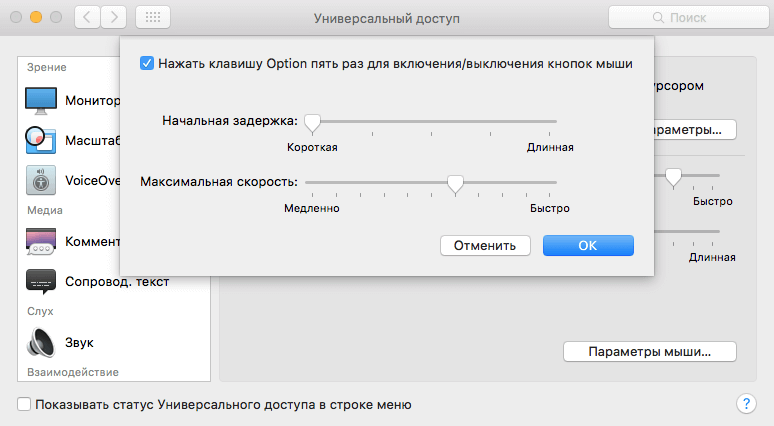This screenshot has height=426, width=774.
Task: Open the Комментарии descriptions icon
Action: (x=41, y=241)
